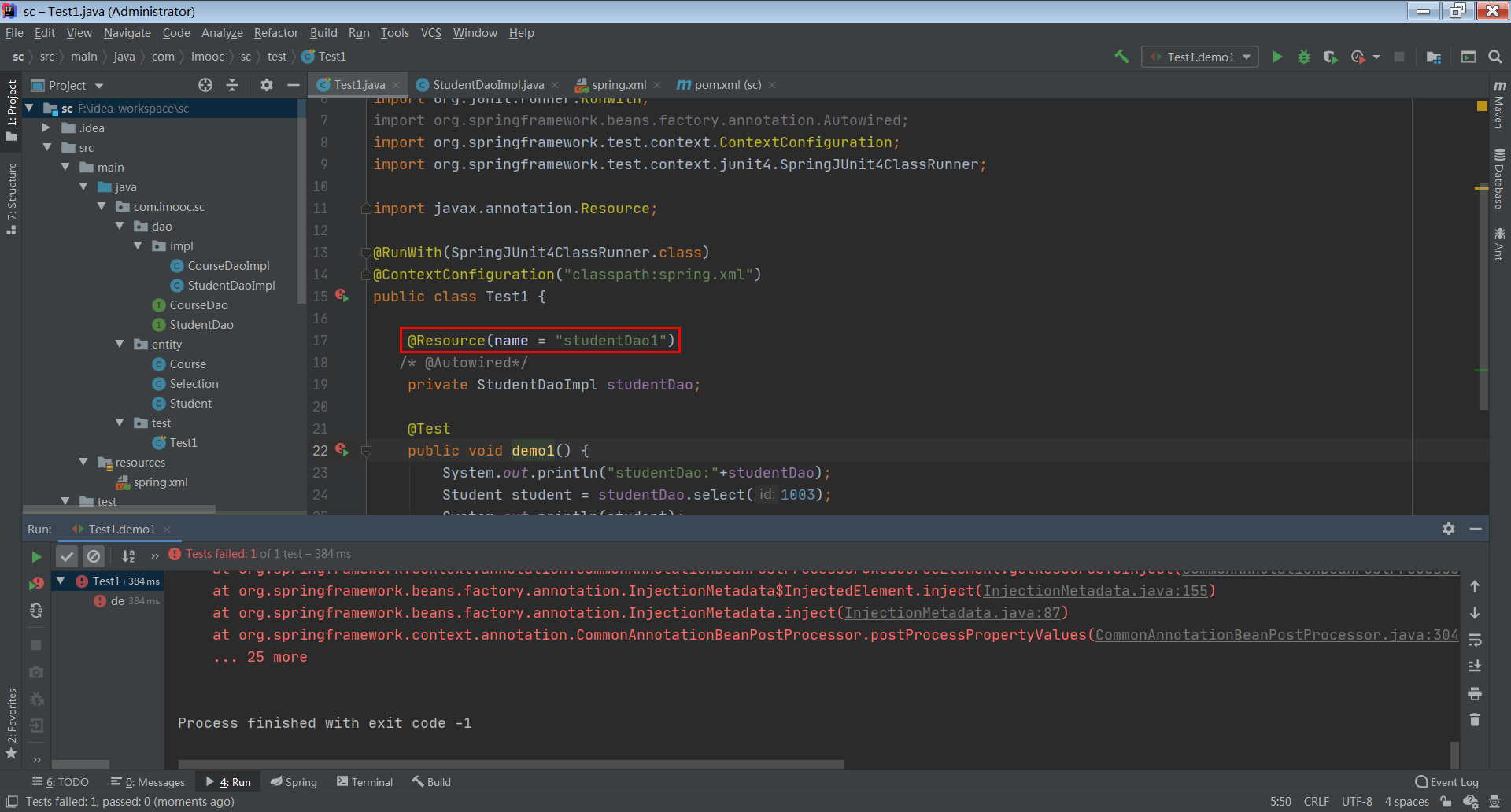Run Test1.demo1 with green play button
This screenshot has height=812, width=1511.
1278,57
